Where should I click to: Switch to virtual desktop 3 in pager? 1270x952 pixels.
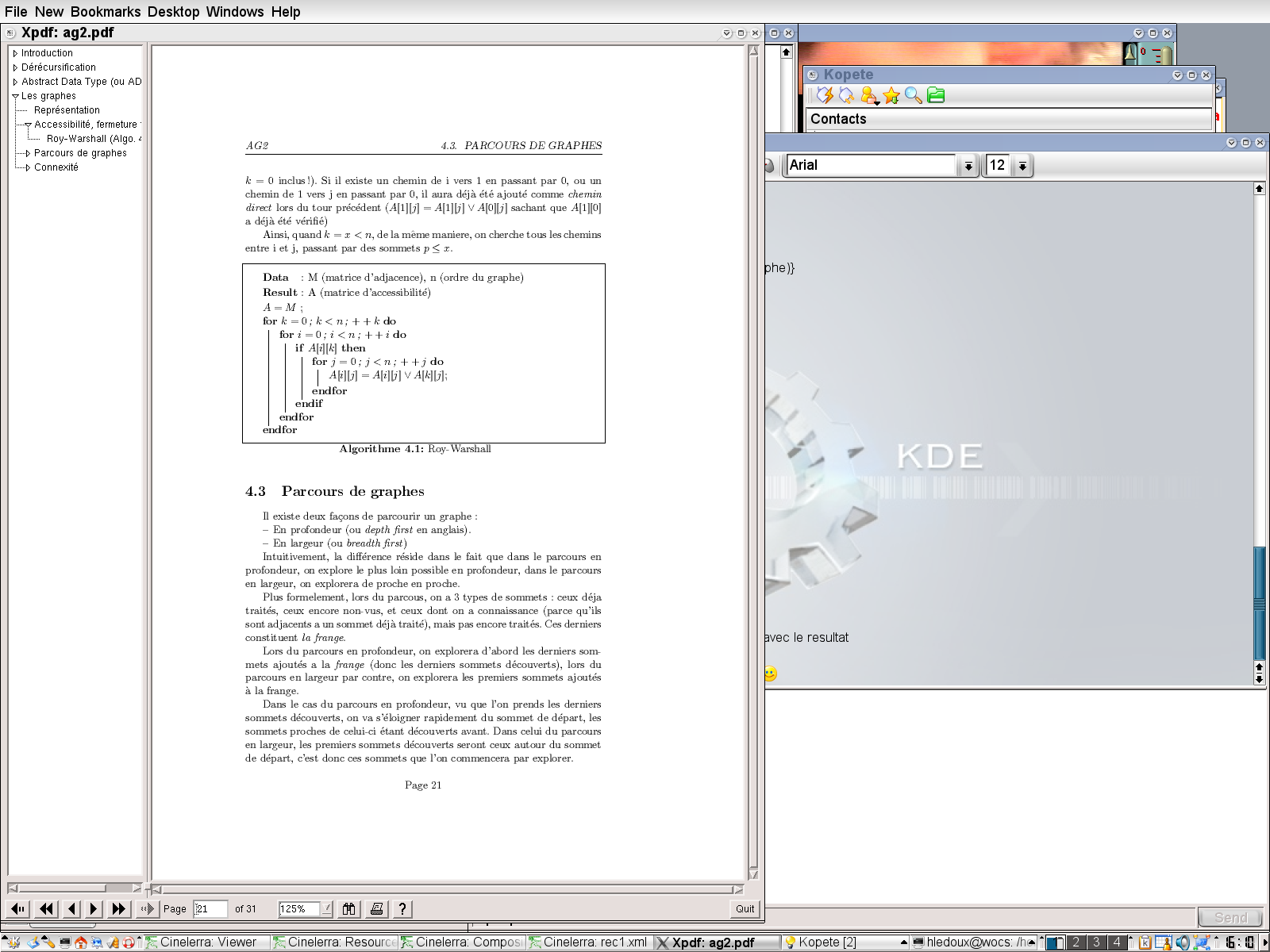1096,942
